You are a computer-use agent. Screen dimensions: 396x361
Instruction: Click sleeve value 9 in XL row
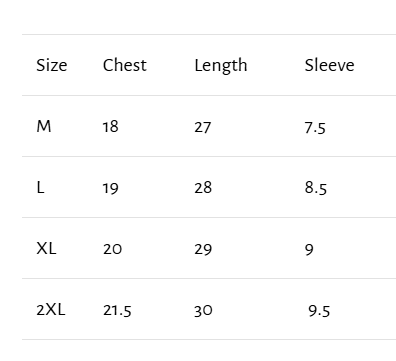[309, 250]
